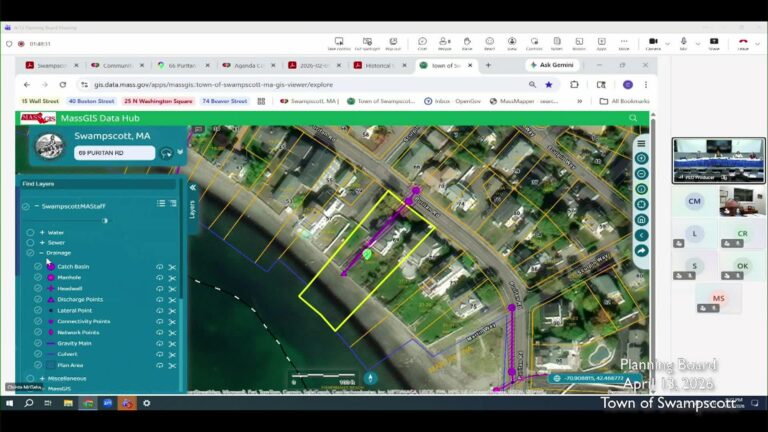Click the compass north arrow button
Viewport: 768px width, 432px height.
point(371,378)
